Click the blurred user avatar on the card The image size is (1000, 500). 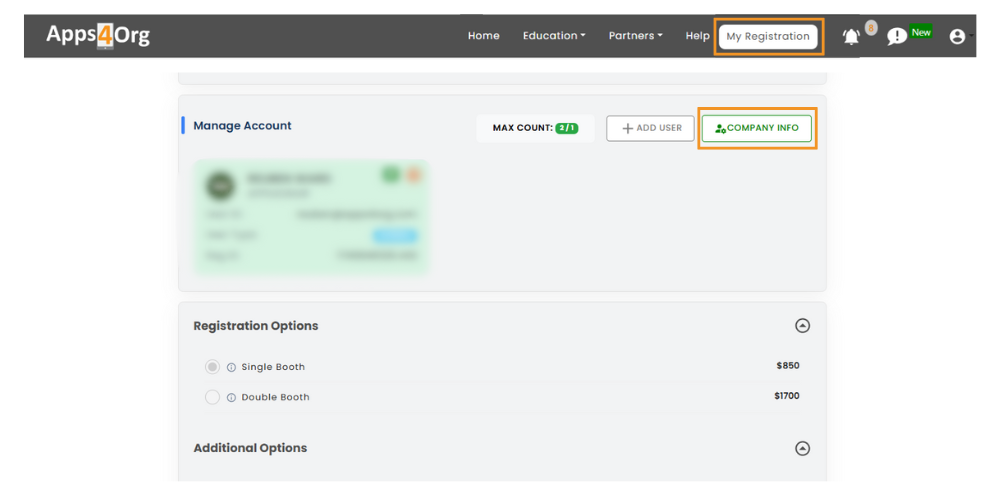pos(220,185)
